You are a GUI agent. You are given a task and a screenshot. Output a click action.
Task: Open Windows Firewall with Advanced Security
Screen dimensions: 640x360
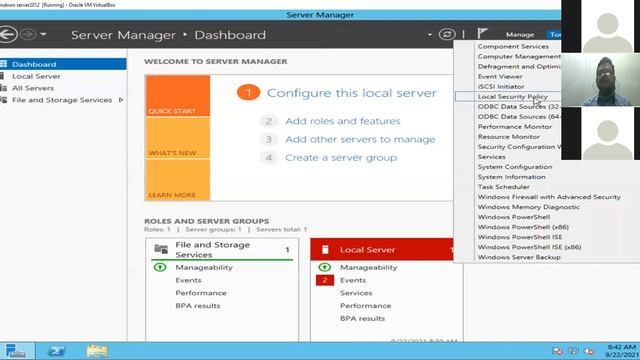549,197
